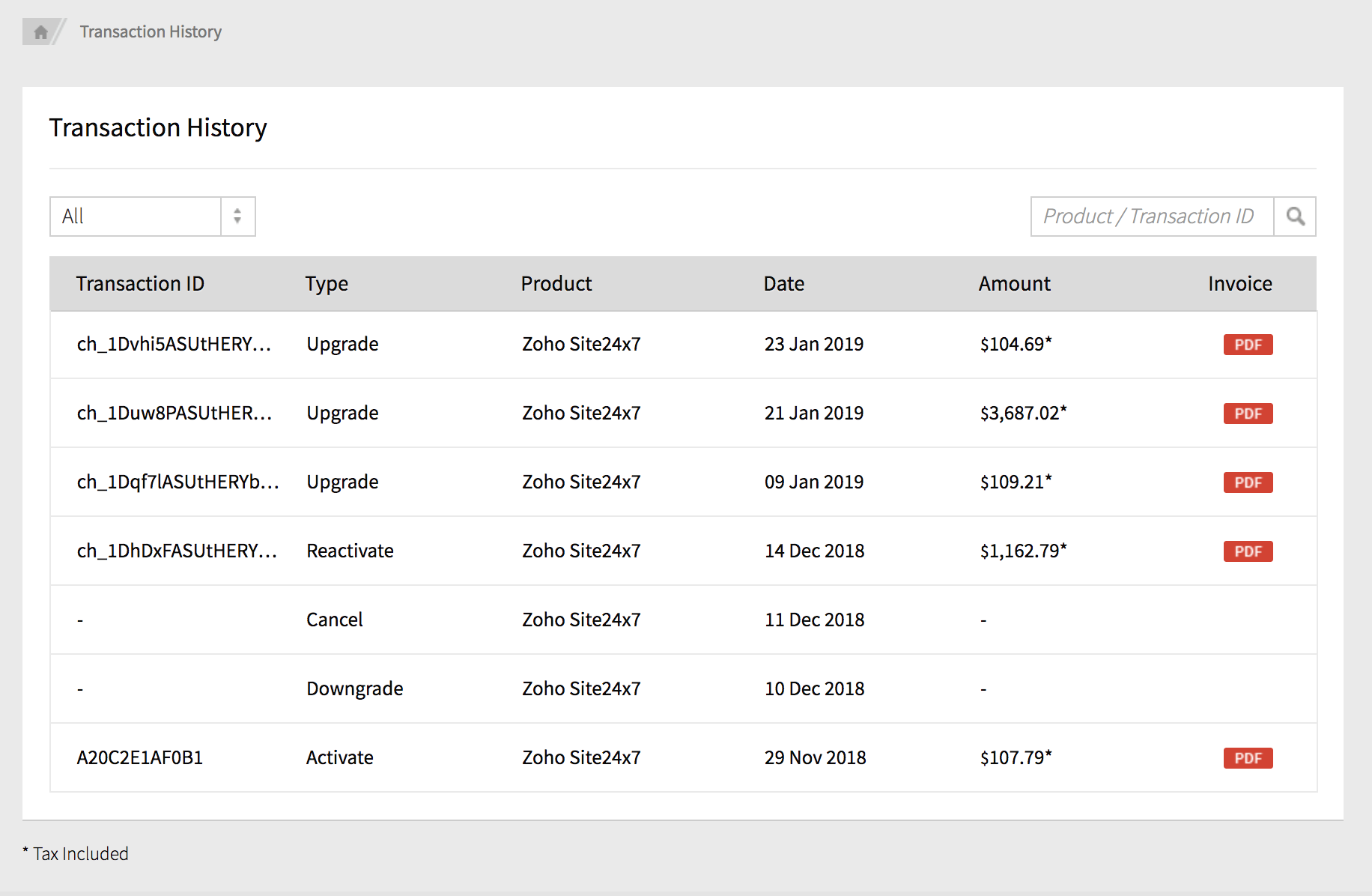Select transaction ID ch_1Dvhi5ASUtHERY...
Image resolution: width=1372 pixels, height=896 pixels.
click(x=174, y=345)
